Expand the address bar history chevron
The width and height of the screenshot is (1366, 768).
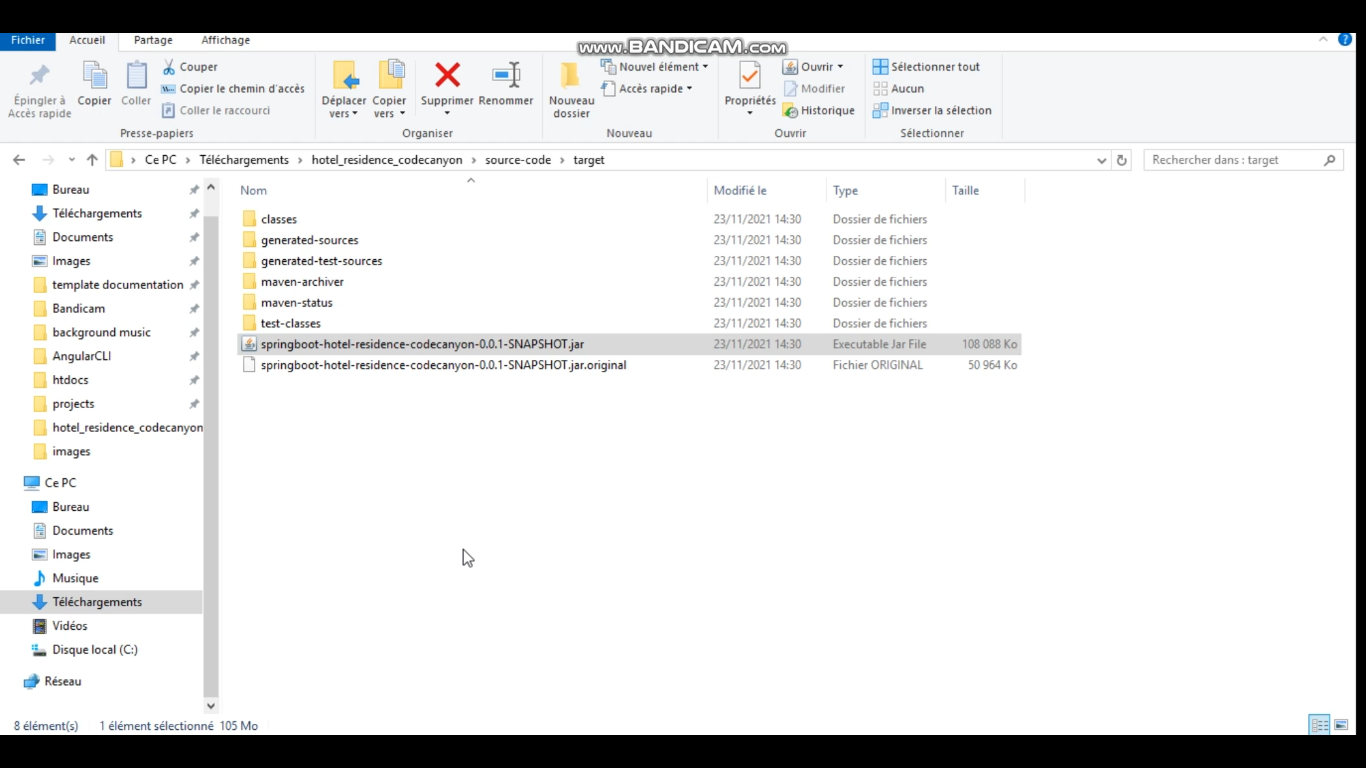1101,160
